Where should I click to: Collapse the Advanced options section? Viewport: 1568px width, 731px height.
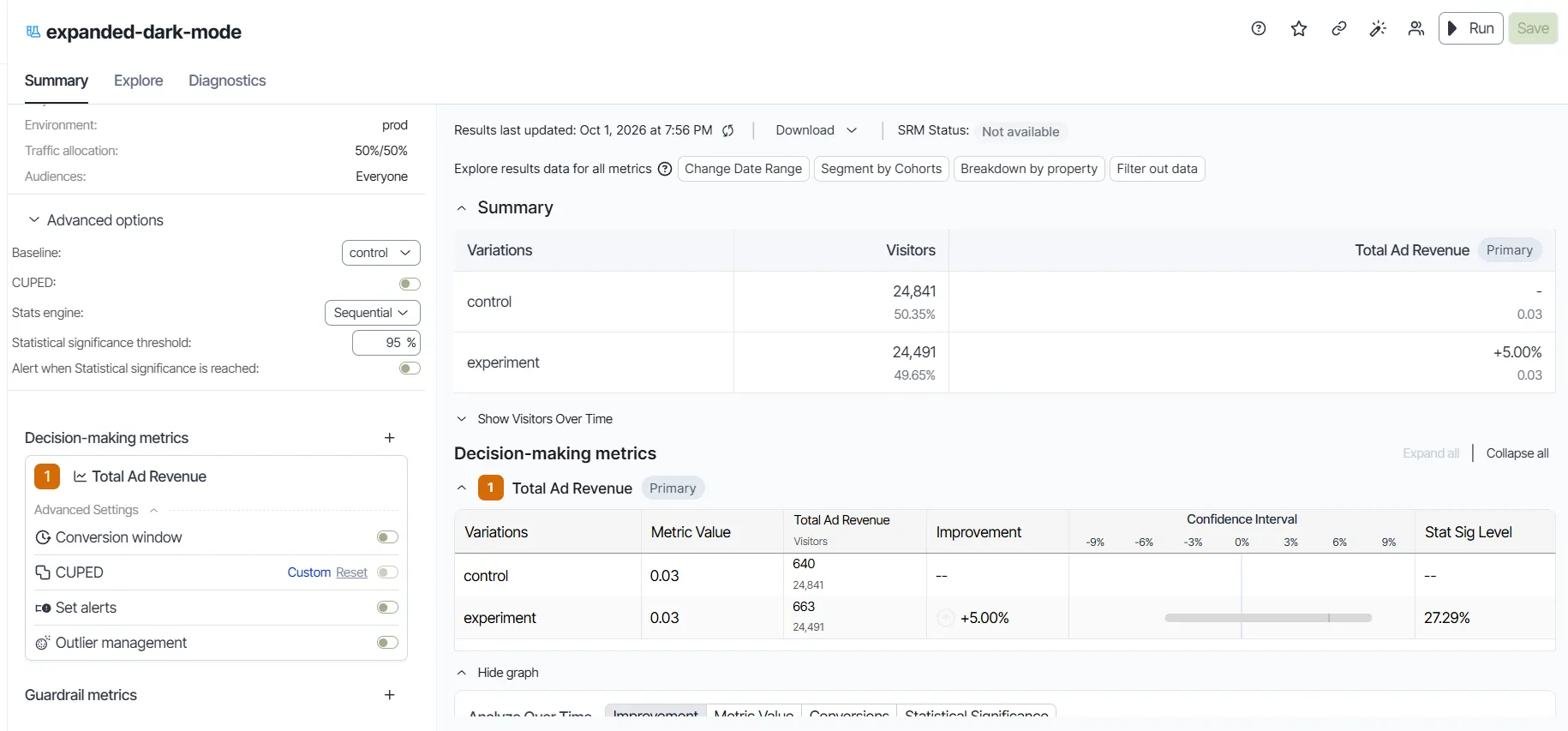pyautogui.click(x=34, y=220)
